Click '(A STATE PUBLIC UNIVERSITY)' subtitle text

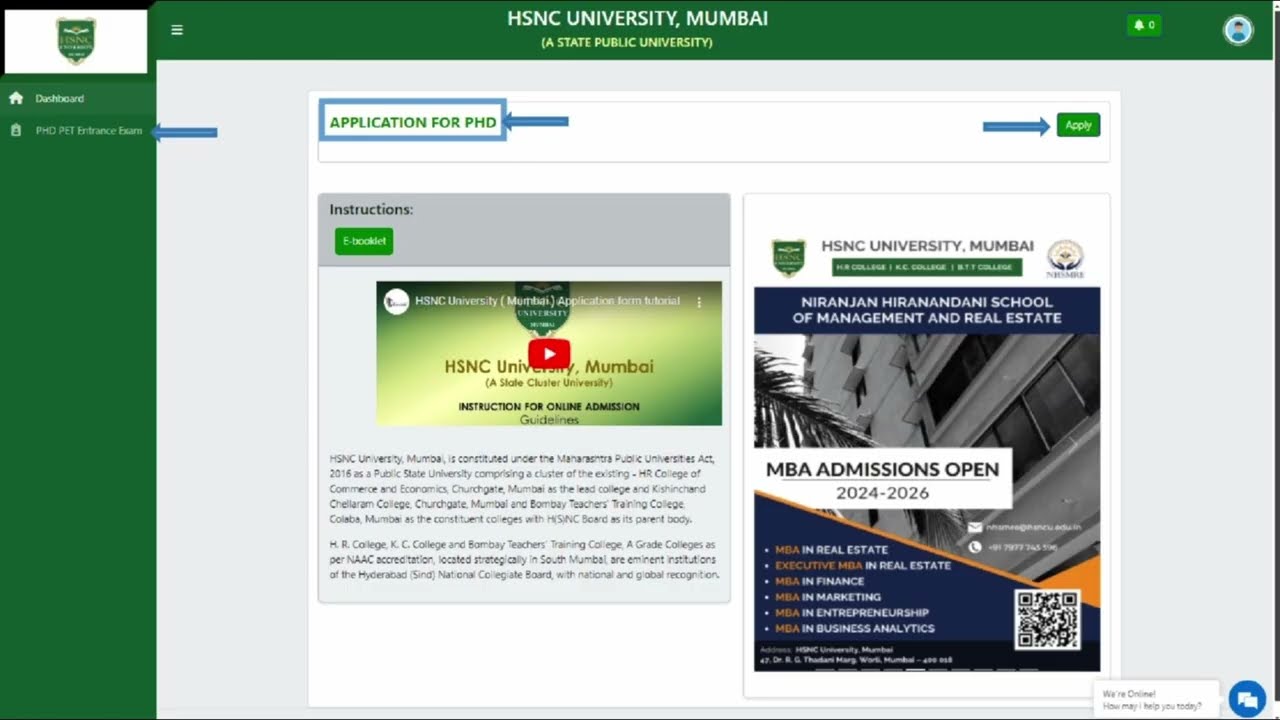[627, 43]
